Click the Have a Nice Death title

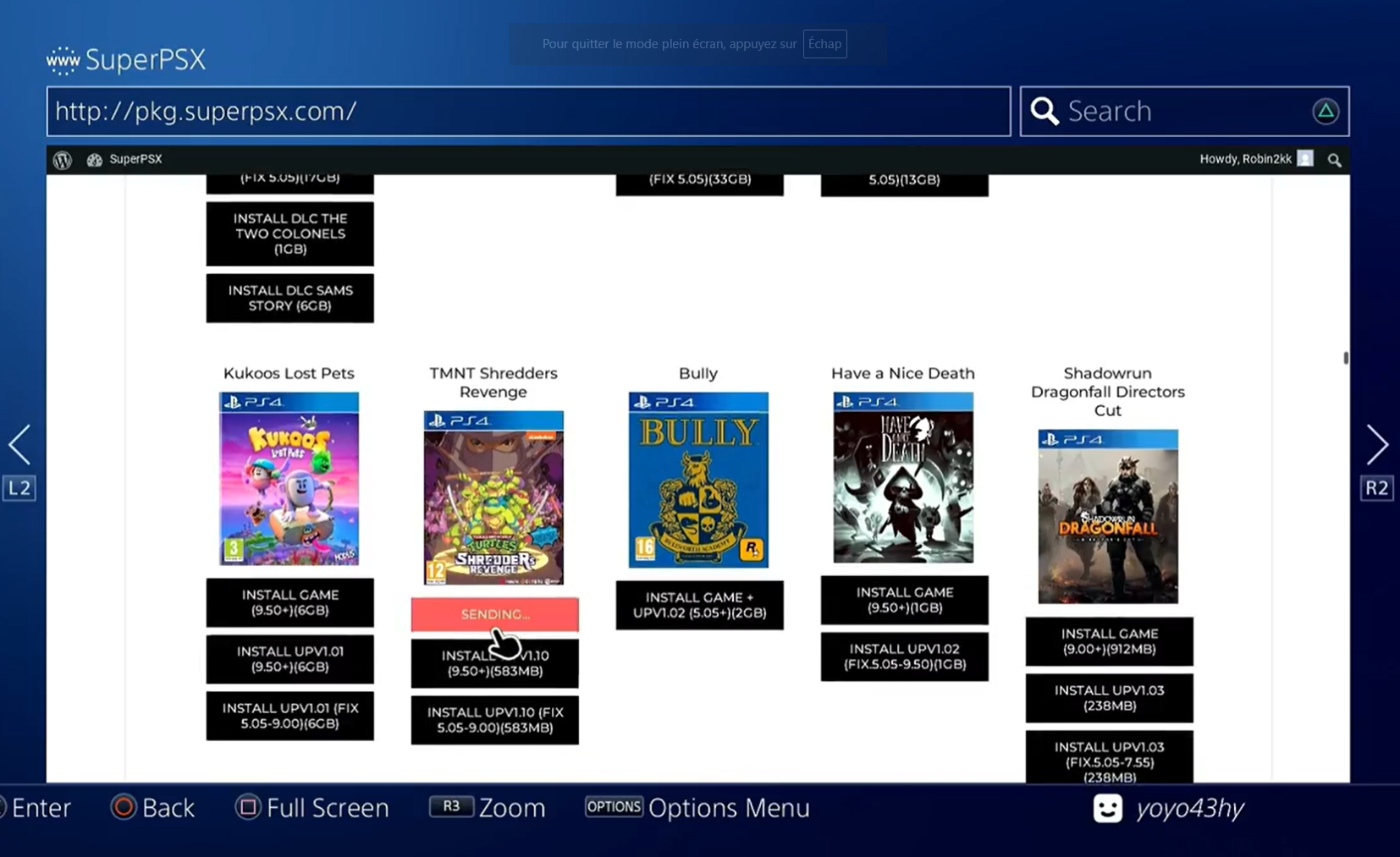pos(903,373)
